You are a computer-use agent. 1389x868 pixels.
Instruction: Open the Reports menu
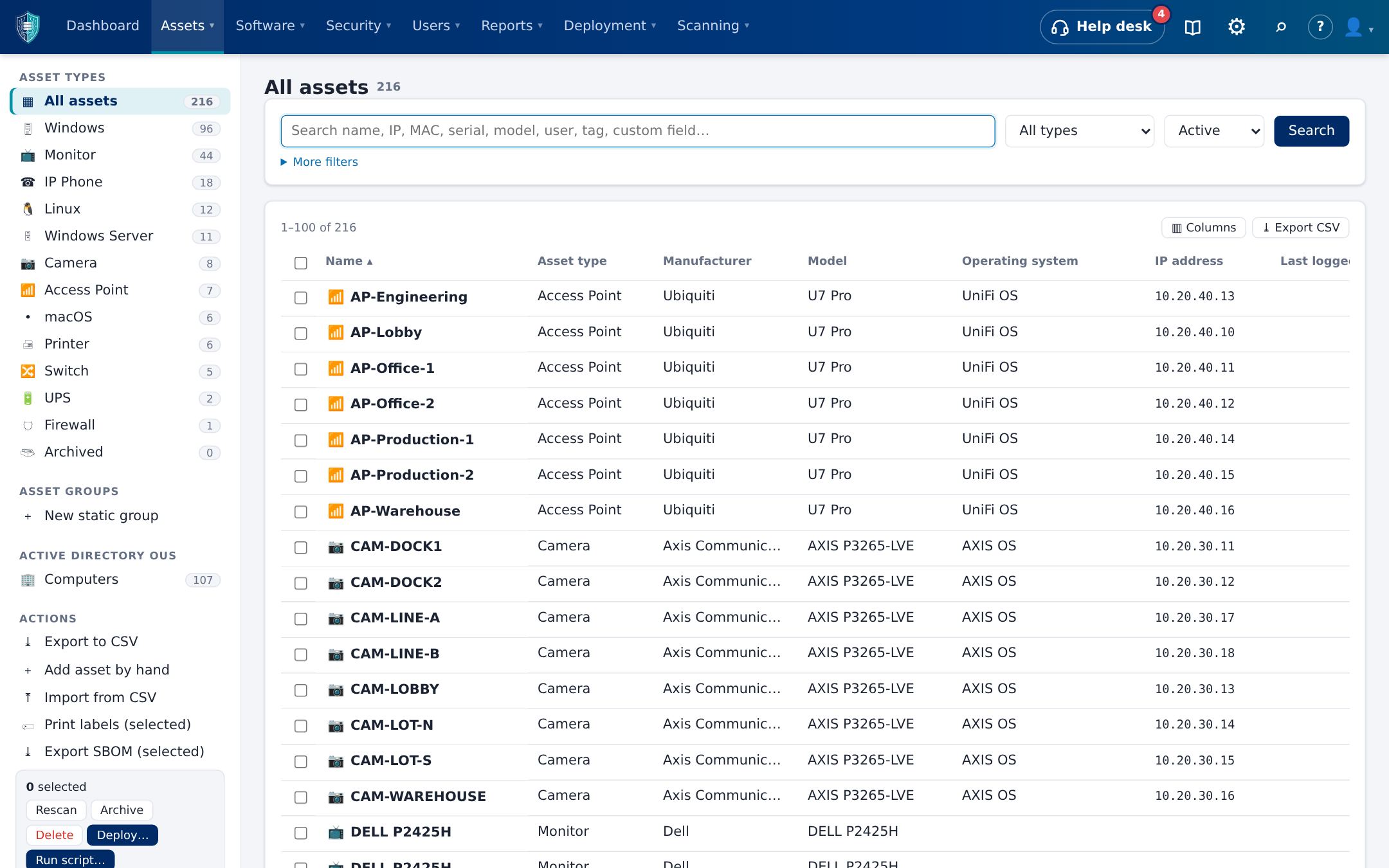click(x=512, y=26)
